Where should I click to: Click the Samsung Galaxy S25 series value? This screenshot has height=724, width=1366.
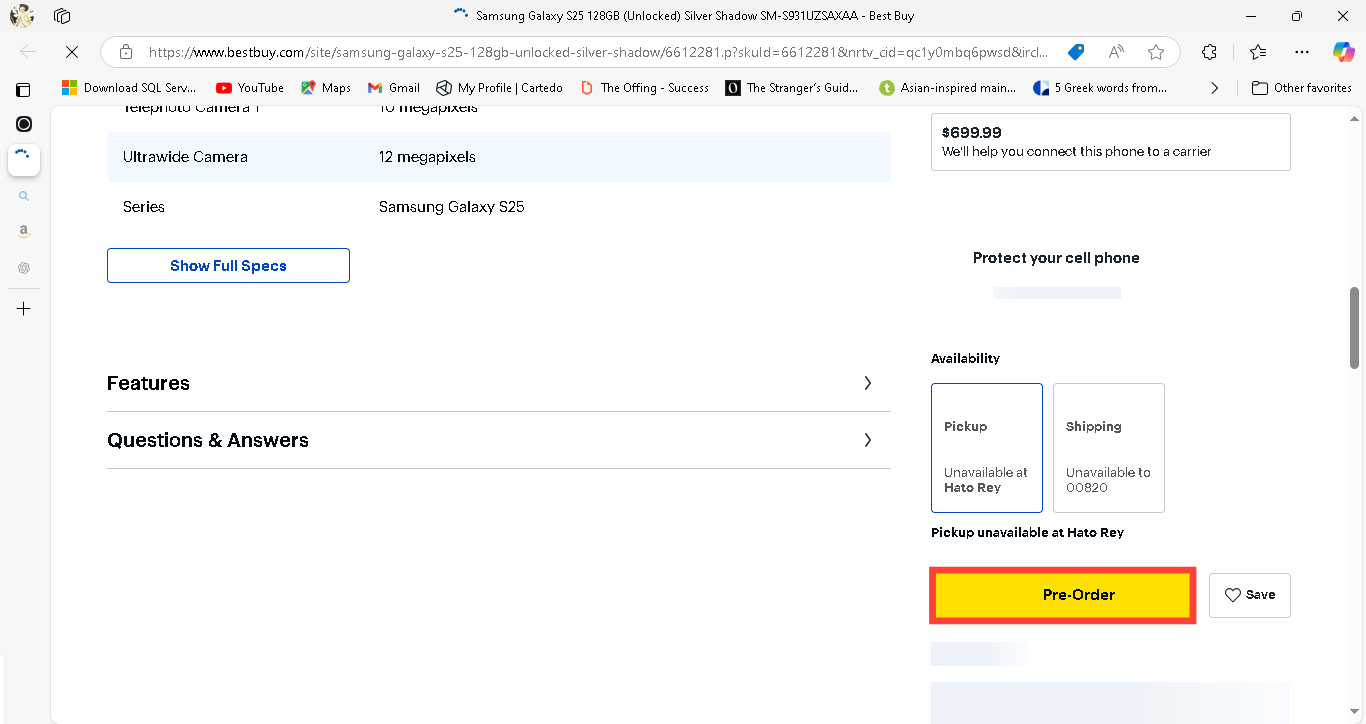[x=451, y=207]
